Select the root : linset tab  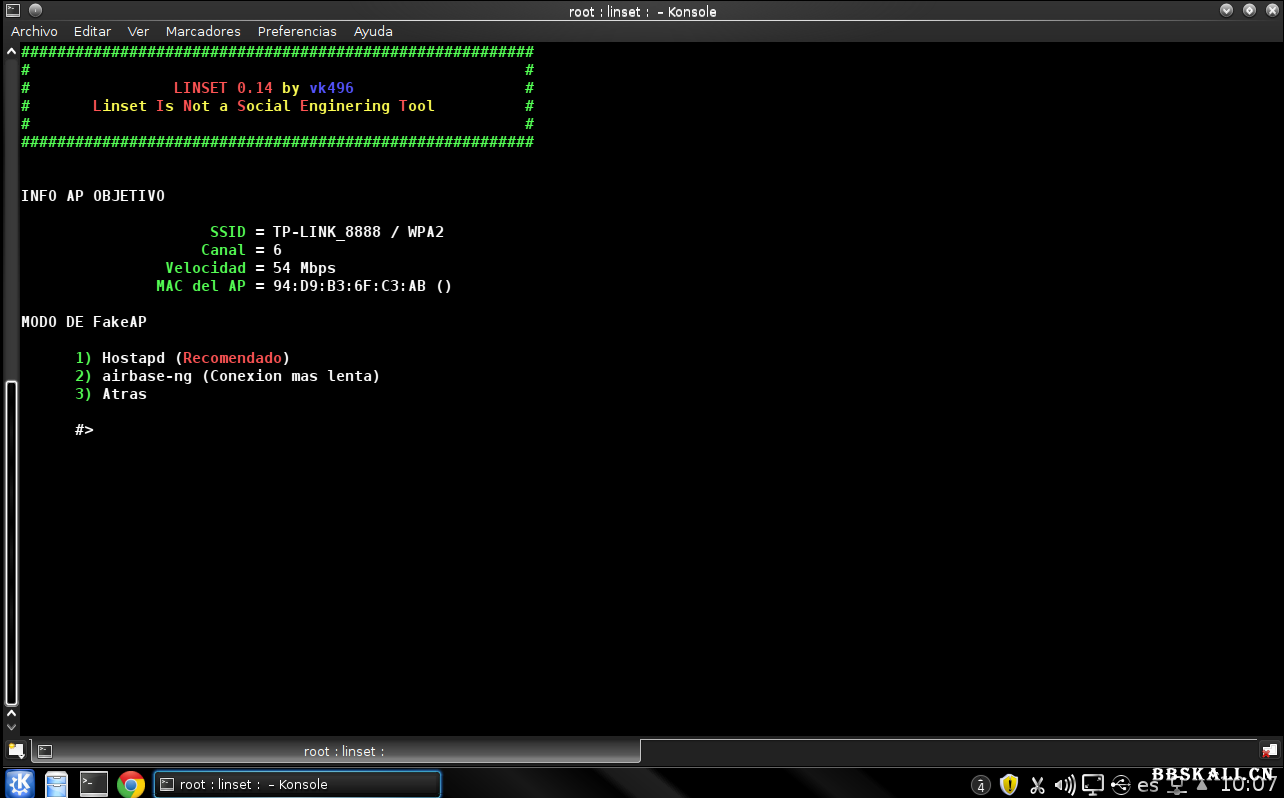coord(340,751)
